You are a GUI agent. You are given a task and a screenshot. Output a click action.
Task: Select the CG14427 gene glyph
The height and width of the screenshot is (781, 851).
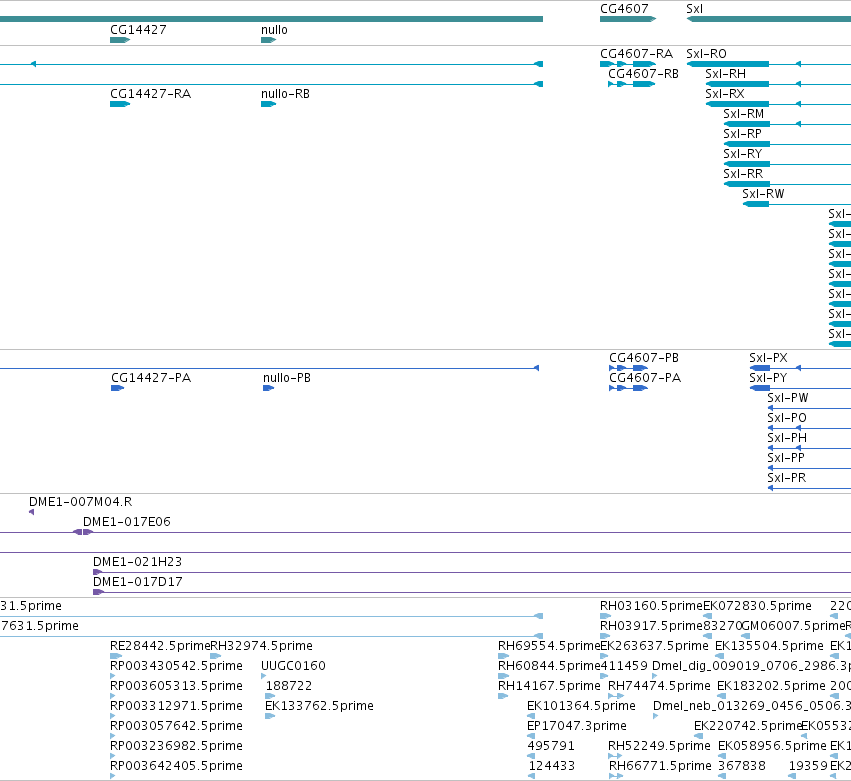pos(120,40)
